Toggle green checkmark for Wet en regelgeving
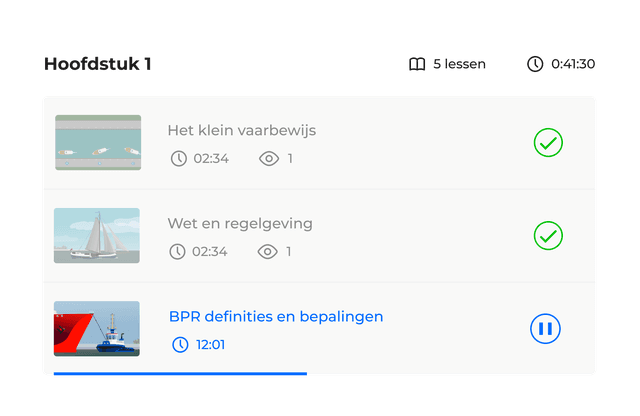 (x=548, y=236)
